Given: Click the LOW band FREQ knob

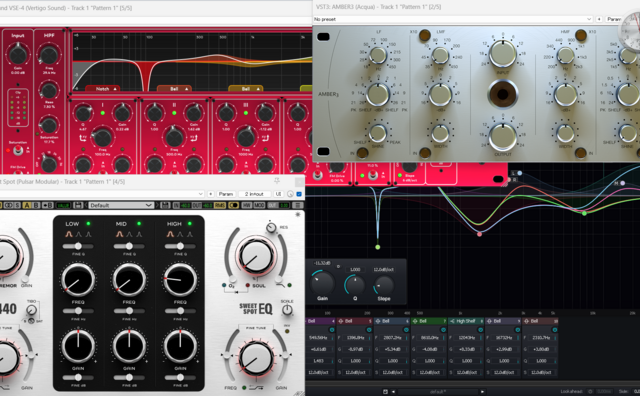Looking at the screenshot, I should [x=78, y=280].
